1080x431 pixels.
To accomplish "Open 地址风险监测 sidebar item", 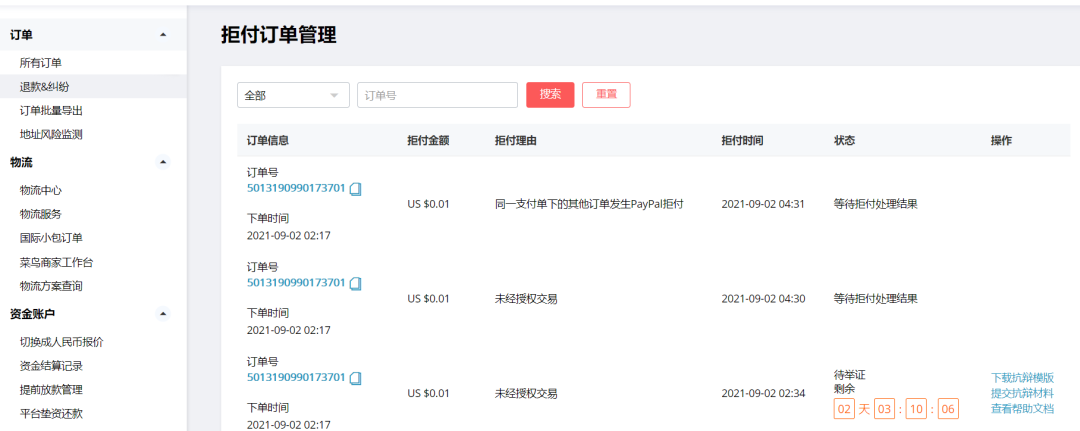I will (52, 134).
